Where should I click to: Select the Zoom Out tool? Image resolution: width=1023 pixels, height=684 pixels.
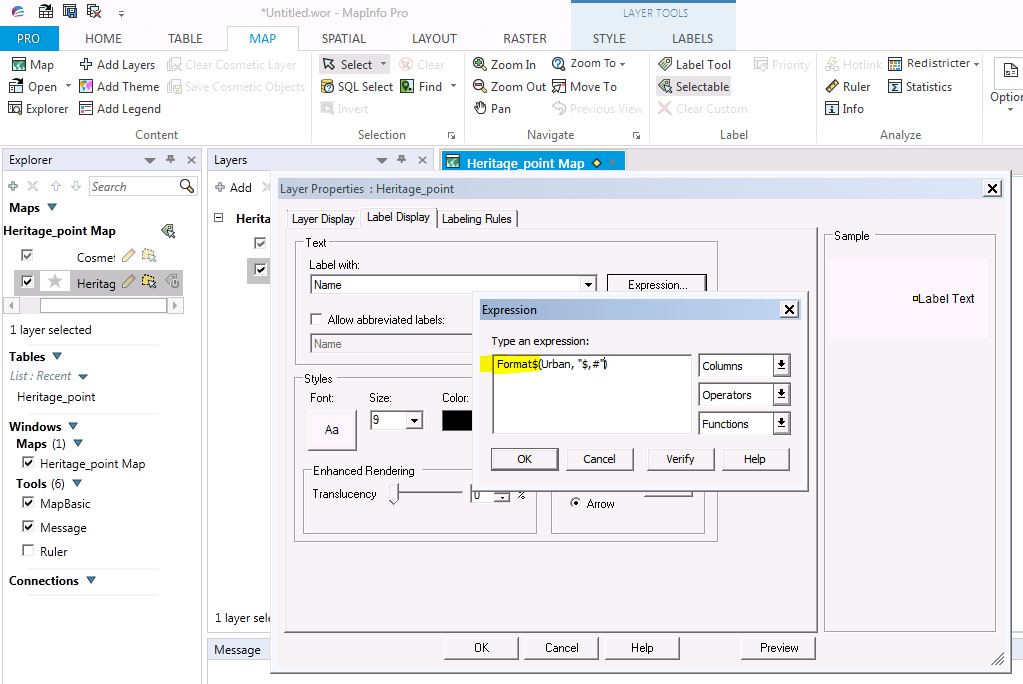[x=509, y=86]
